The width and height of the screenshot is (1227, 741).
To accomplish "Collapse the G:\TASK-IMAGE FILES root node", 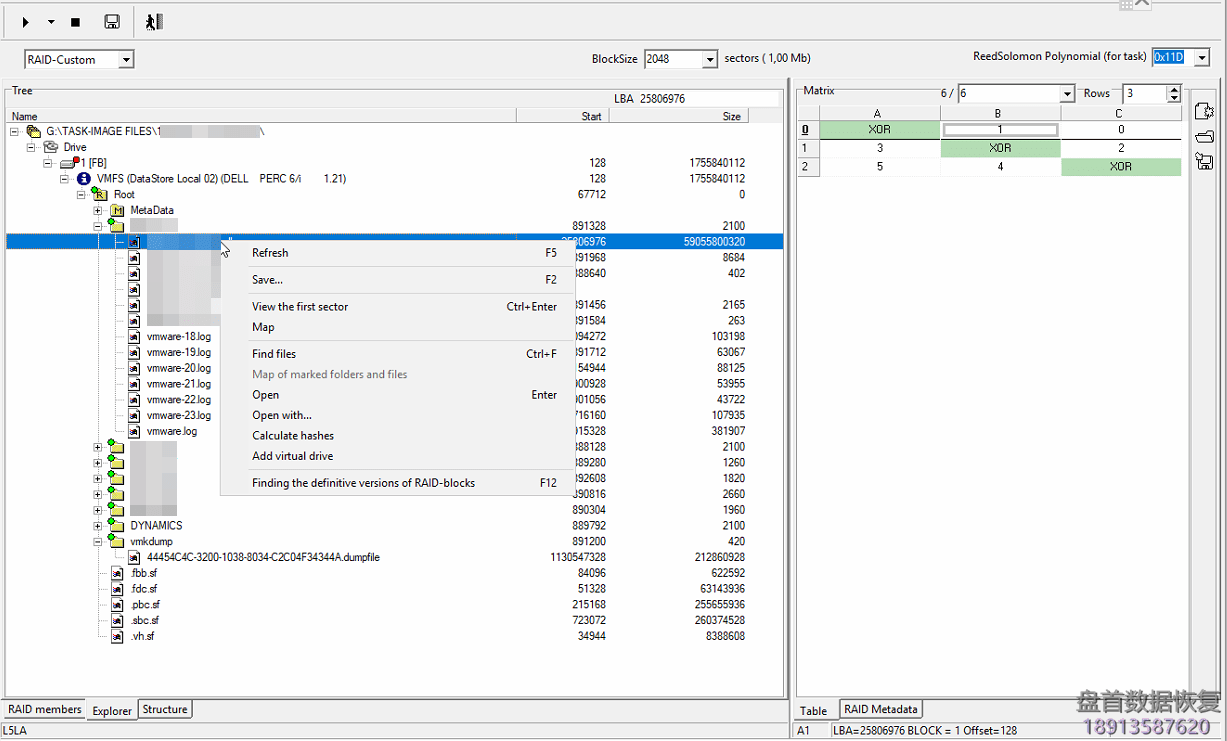I will point(14,131).
